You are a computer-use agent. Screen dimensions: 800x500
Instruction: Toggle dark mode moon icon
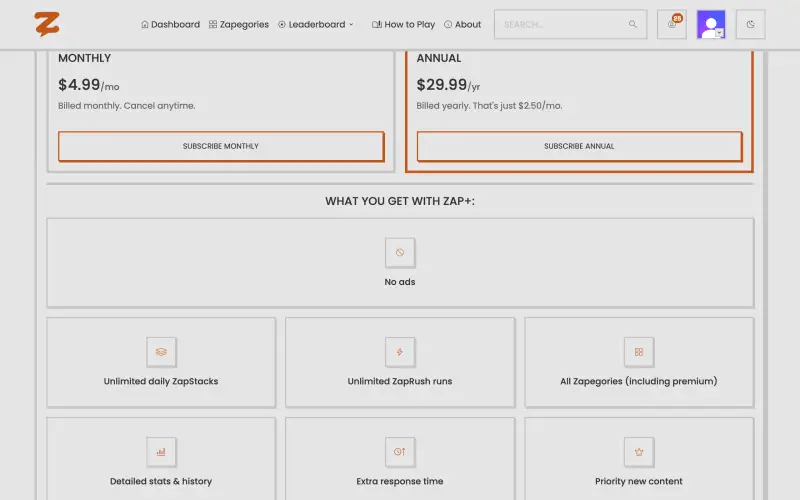pyautogui.click(x=751, y=24)
